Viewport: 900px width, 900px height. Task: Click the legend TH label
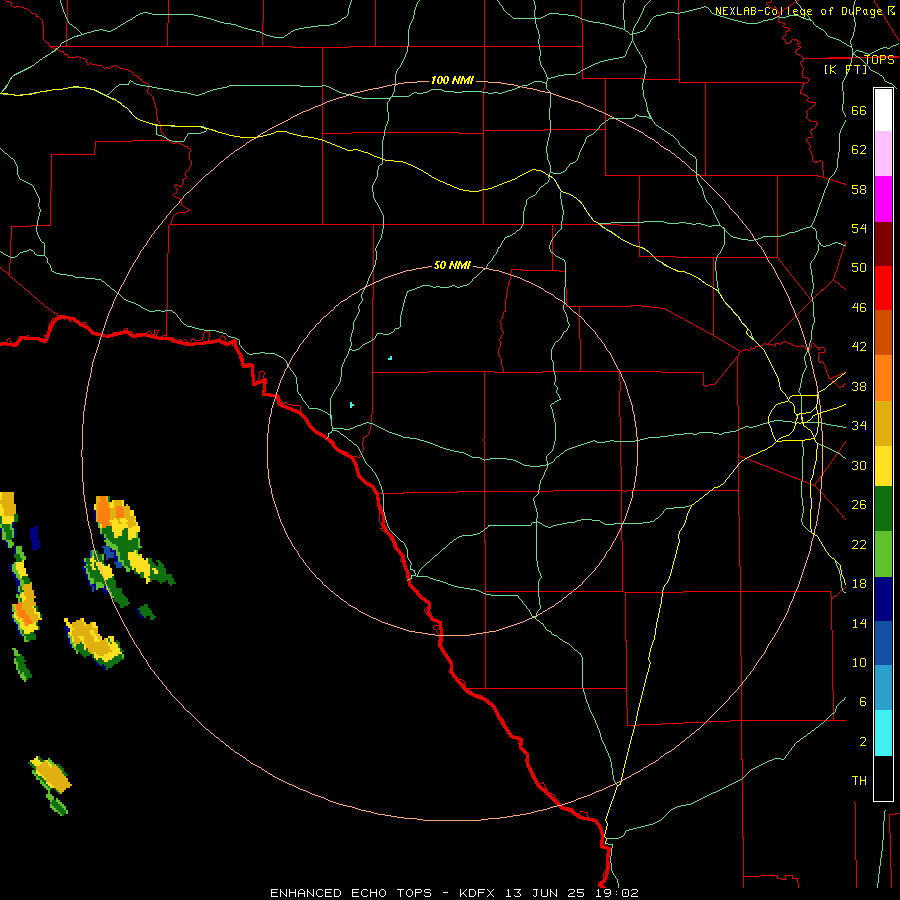(859, 780)
